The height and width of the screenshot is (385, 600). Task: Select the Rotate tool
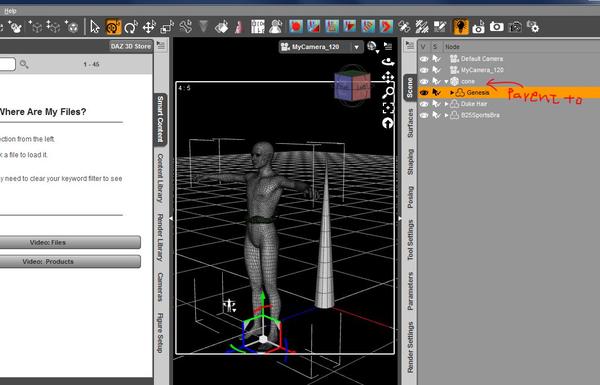click(x=131, y=27)
